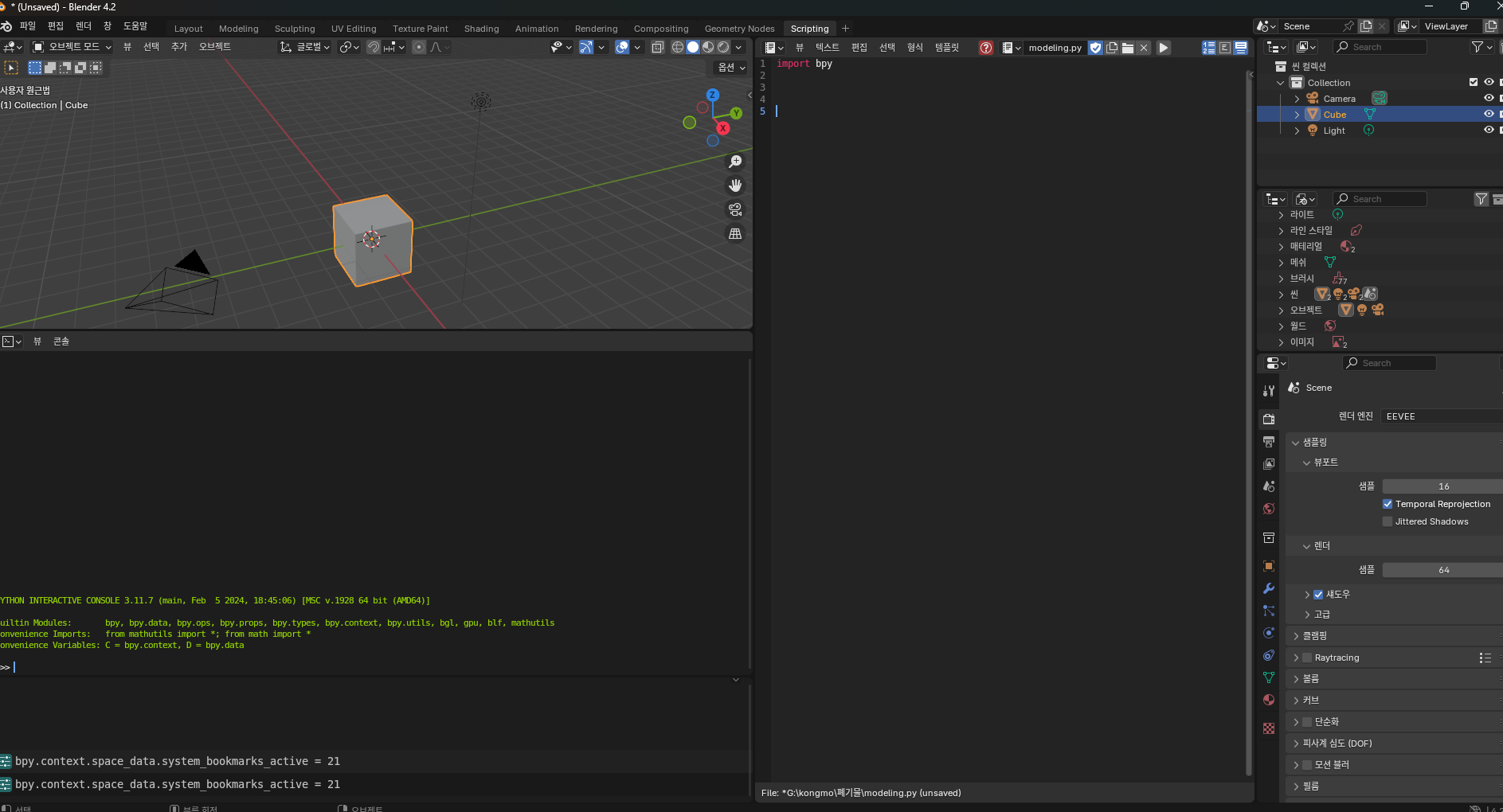Screen dimensions: 1503x812
Task: Open the 파일 menu
Action: [x=28, y=26]
